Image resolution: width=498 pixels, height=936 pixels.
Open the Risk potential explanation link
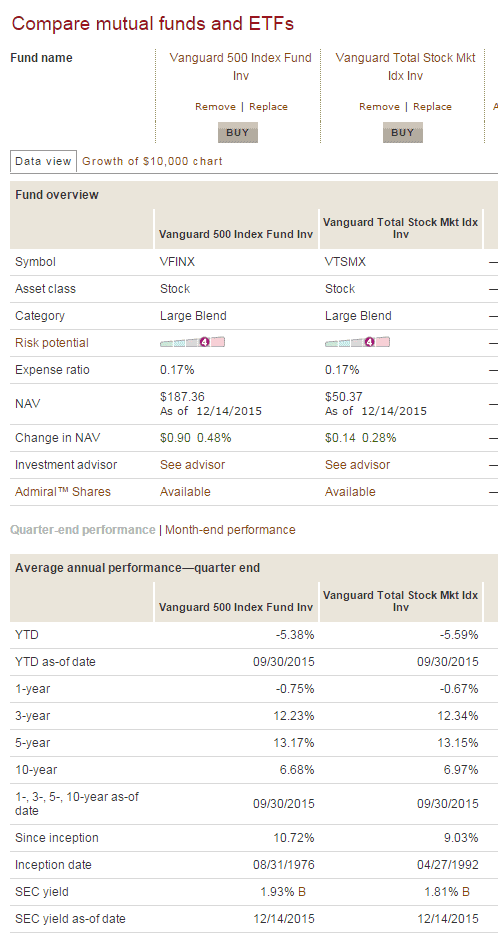coord(52,343)
